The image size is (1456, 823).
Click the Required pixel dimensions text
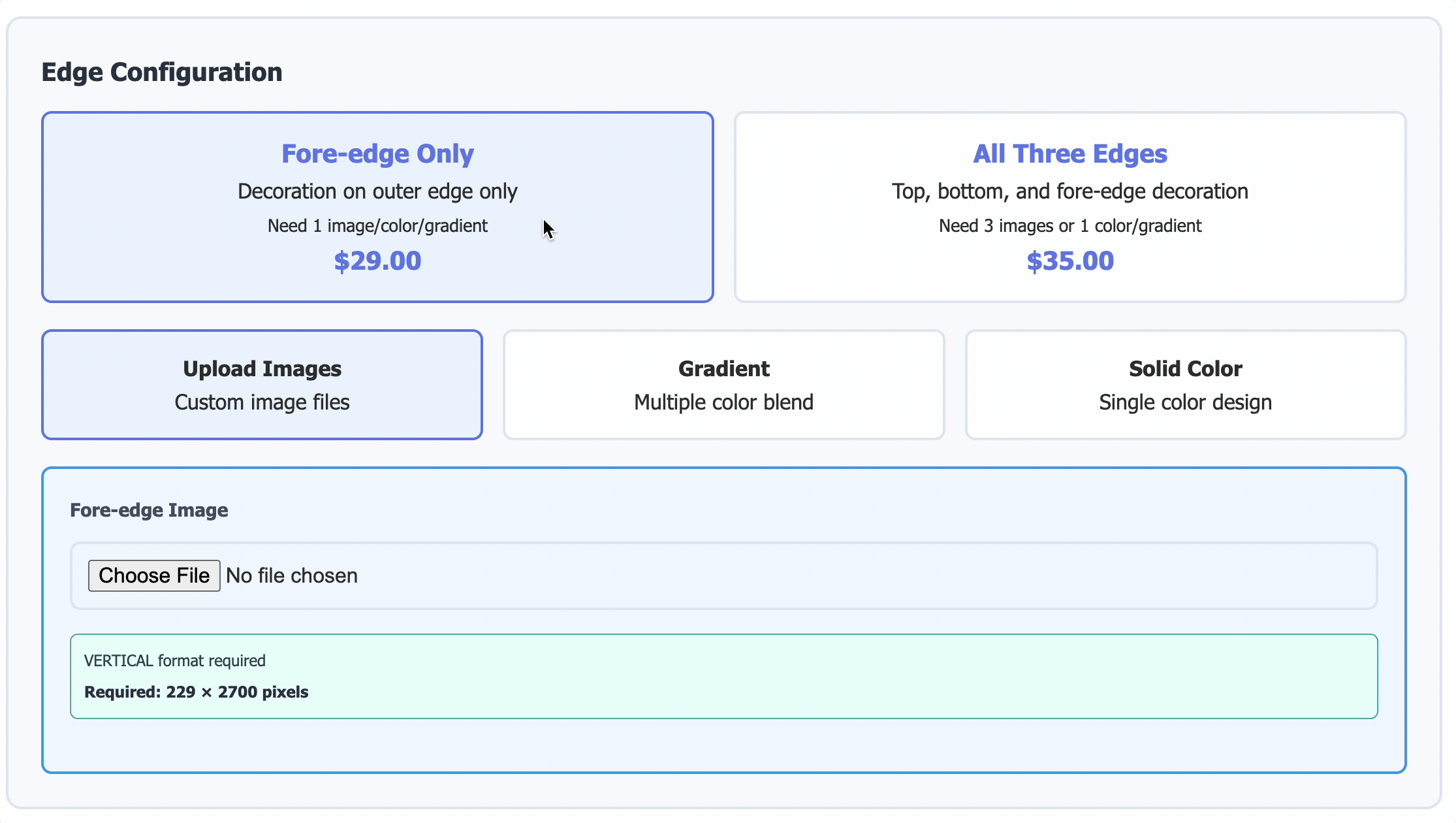click(x=196, y=692)
